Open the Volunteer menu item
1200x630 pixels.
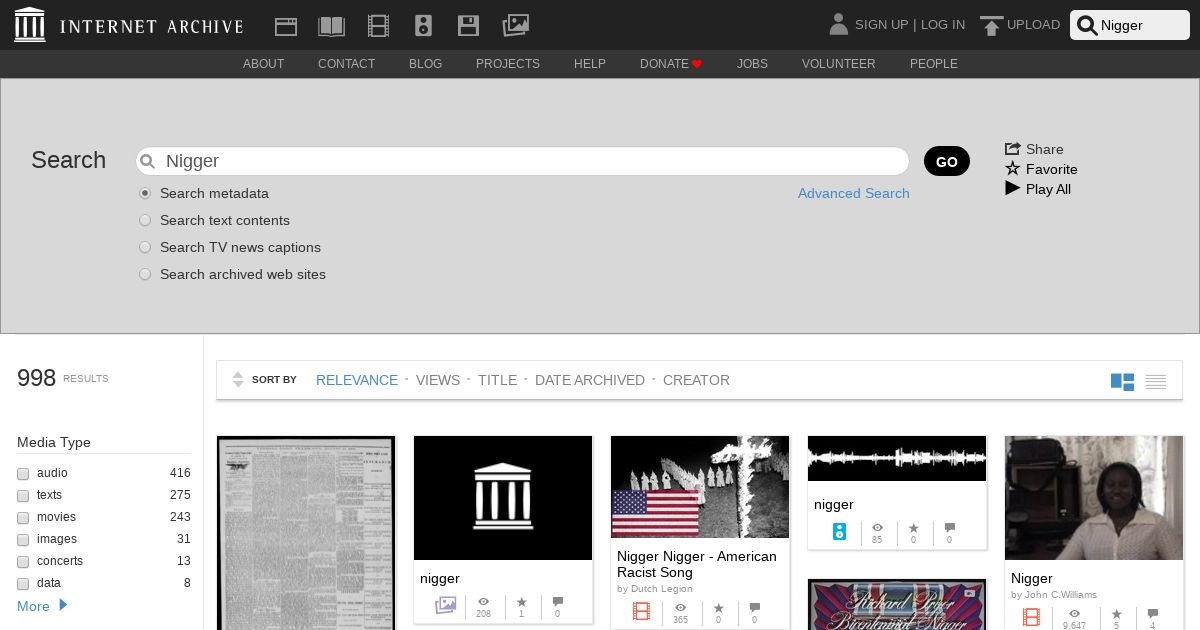838,64
